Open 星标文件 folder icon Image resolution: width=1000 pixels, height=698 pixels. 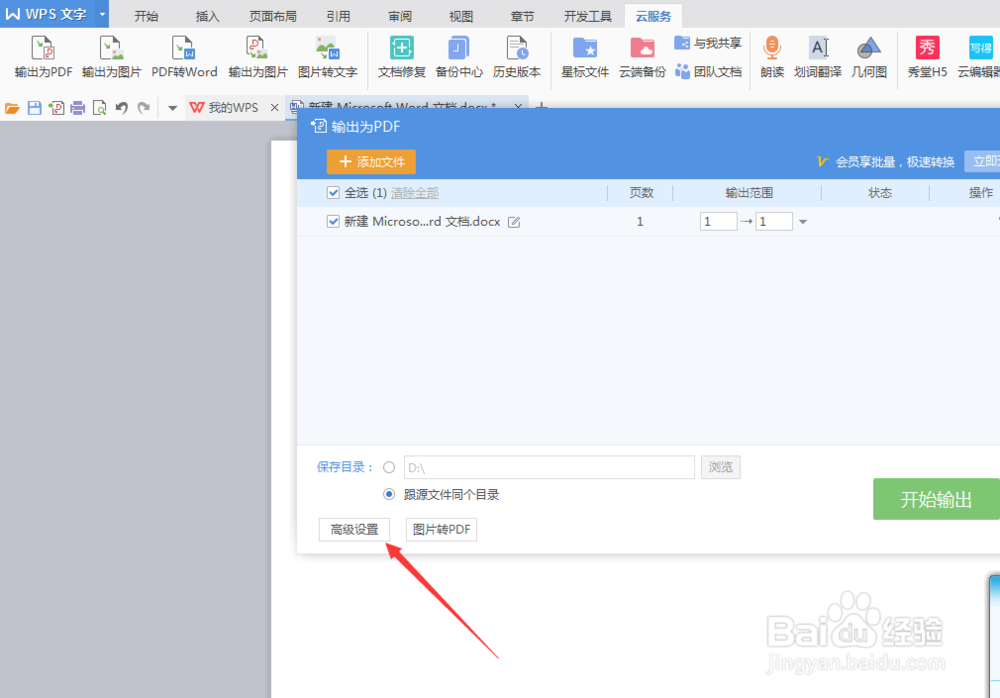coord(585,57)
